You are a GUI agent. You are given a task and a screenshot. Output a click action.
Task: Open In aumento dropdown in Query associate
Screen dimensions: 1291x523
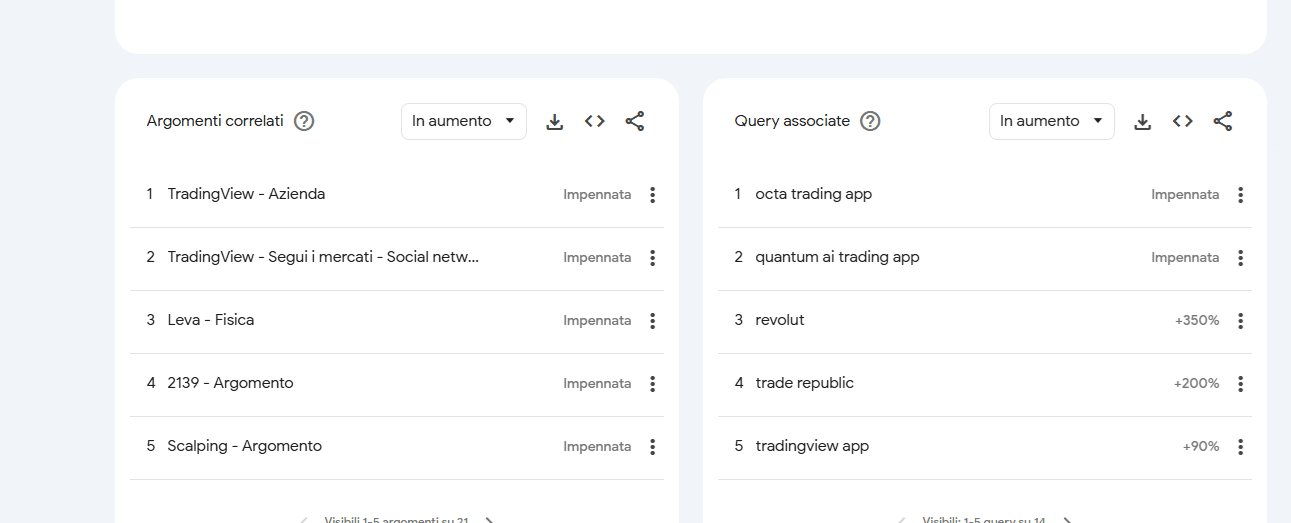(1052, 121)
